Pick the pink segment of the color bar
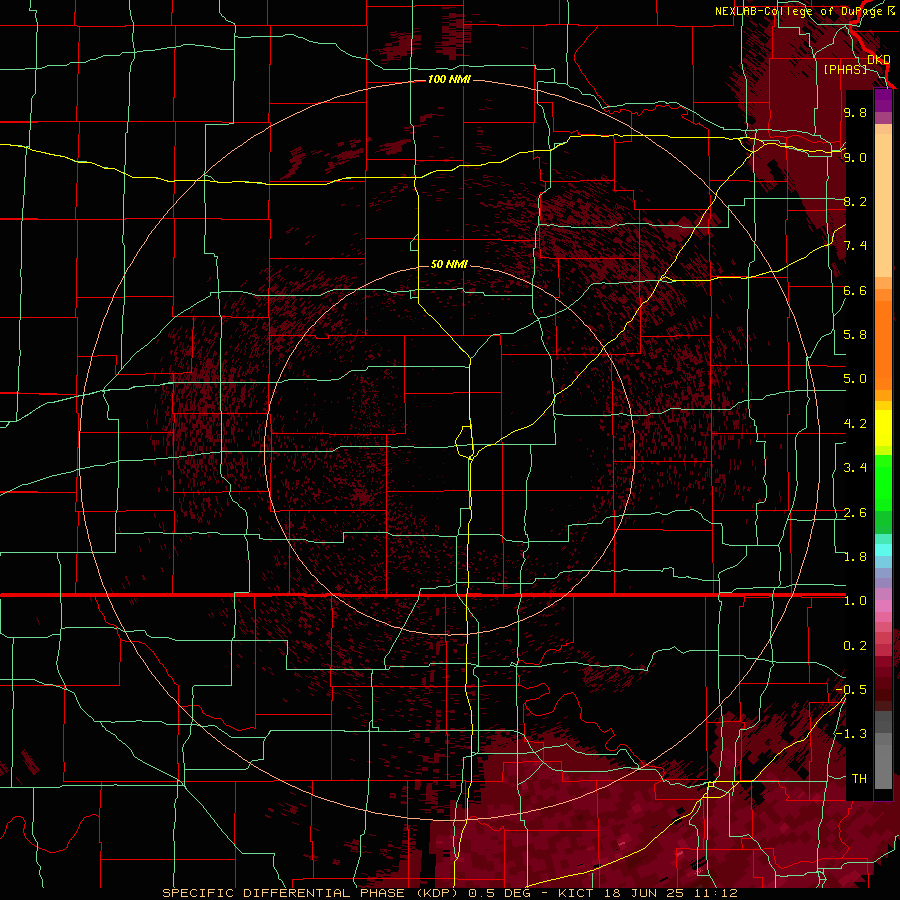 pos(883,606)
